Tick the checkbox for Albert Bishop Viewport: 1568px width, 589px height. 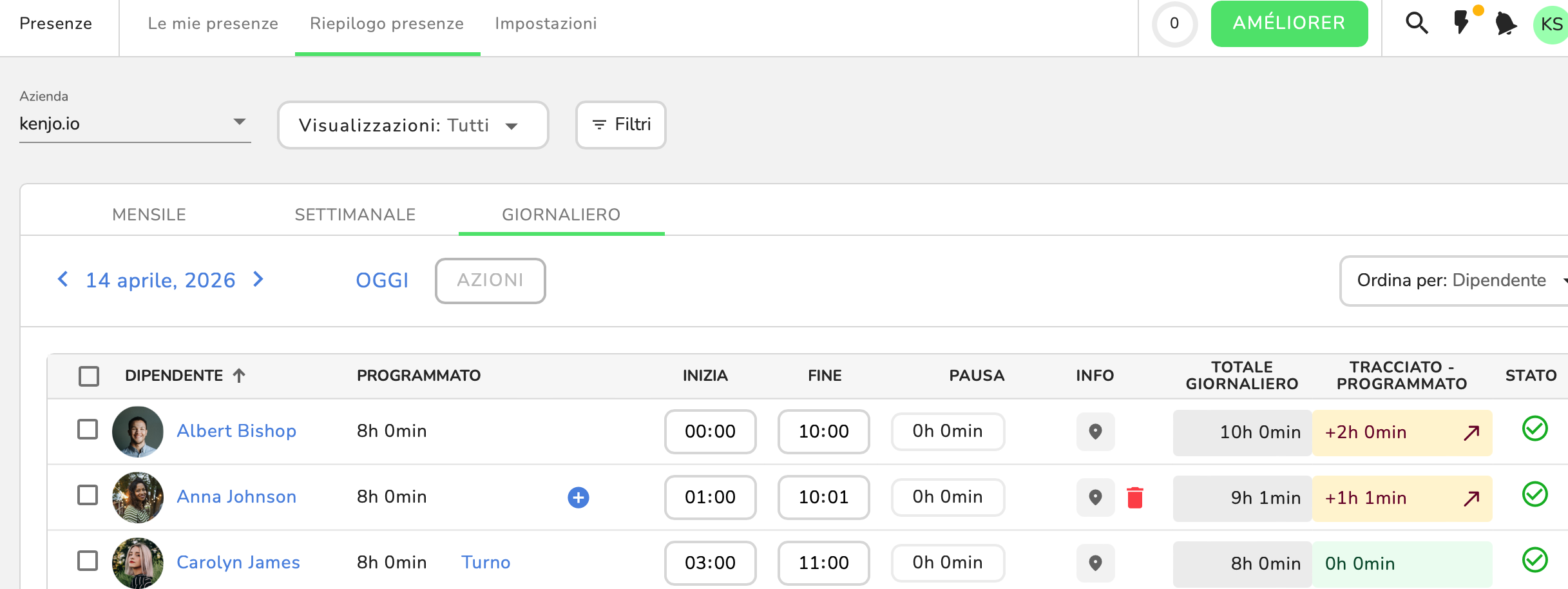(x=88, y=429)
